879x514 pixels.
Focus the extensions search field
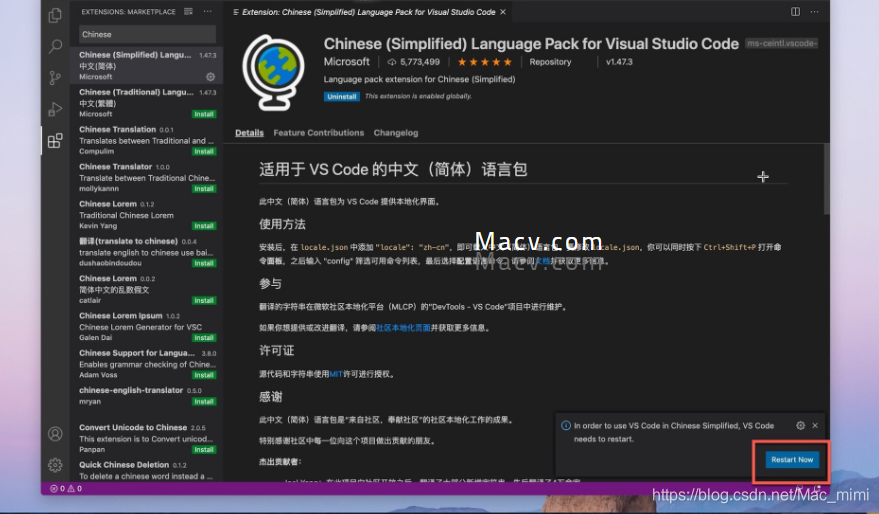point(147,34)
